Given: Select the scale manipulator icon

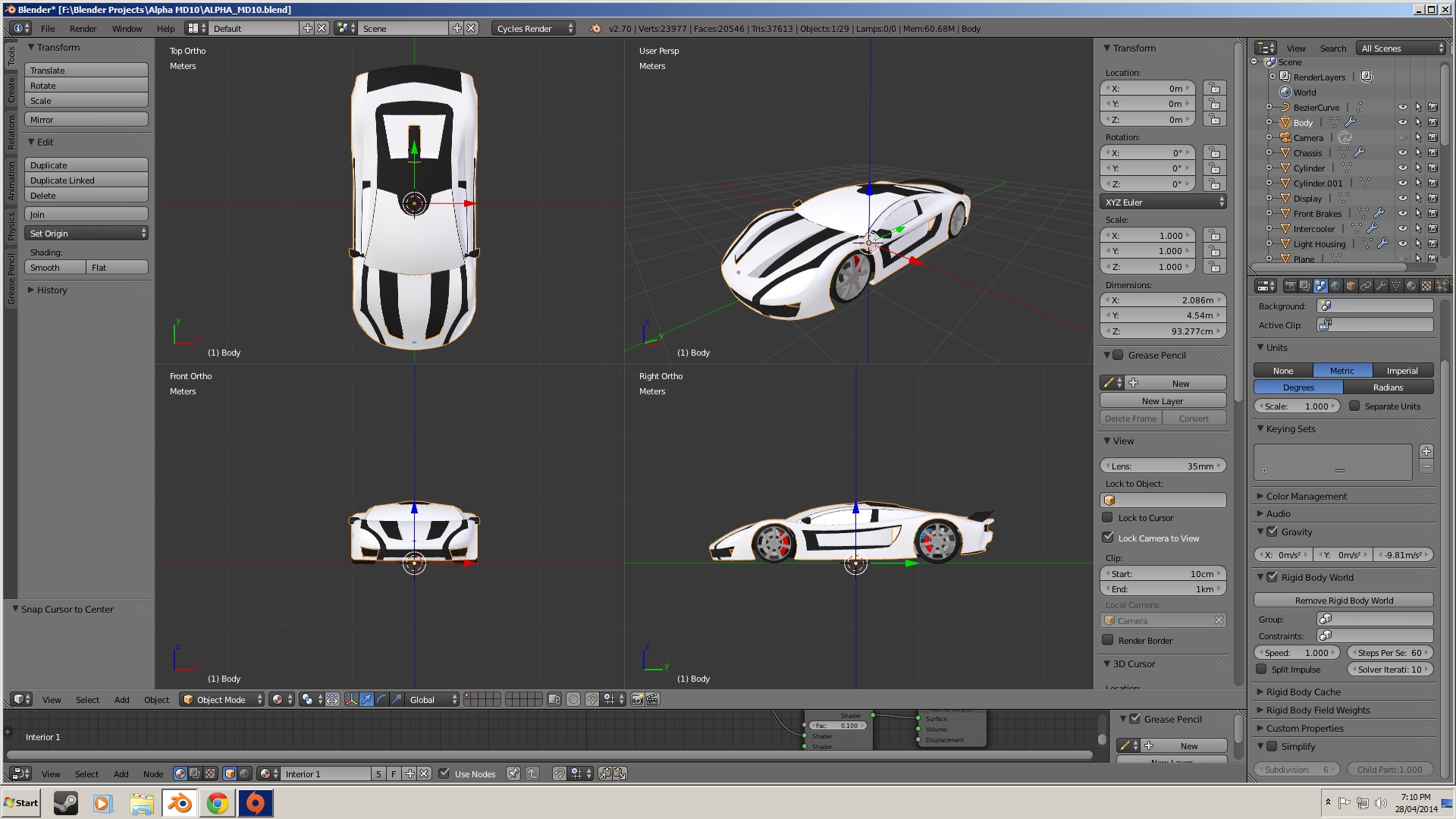Looking at the screenshot, I should pos(397,699).
